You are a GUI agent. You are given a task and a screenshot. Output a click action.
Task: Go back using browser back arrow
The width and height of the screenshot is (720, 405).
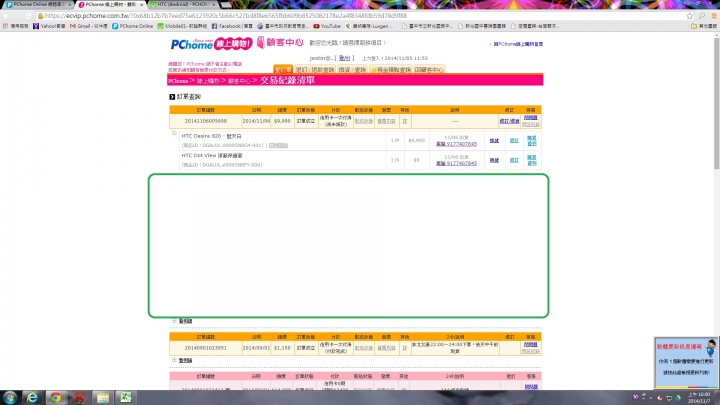(6, 16)
